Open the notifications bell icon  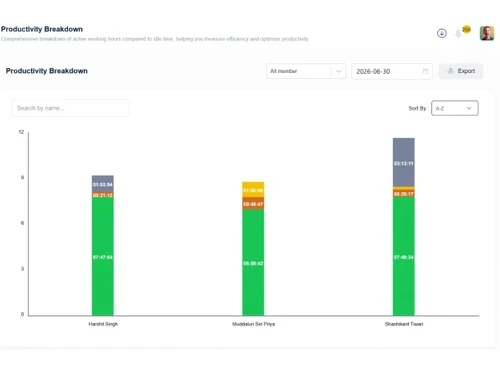coord(458,33)
